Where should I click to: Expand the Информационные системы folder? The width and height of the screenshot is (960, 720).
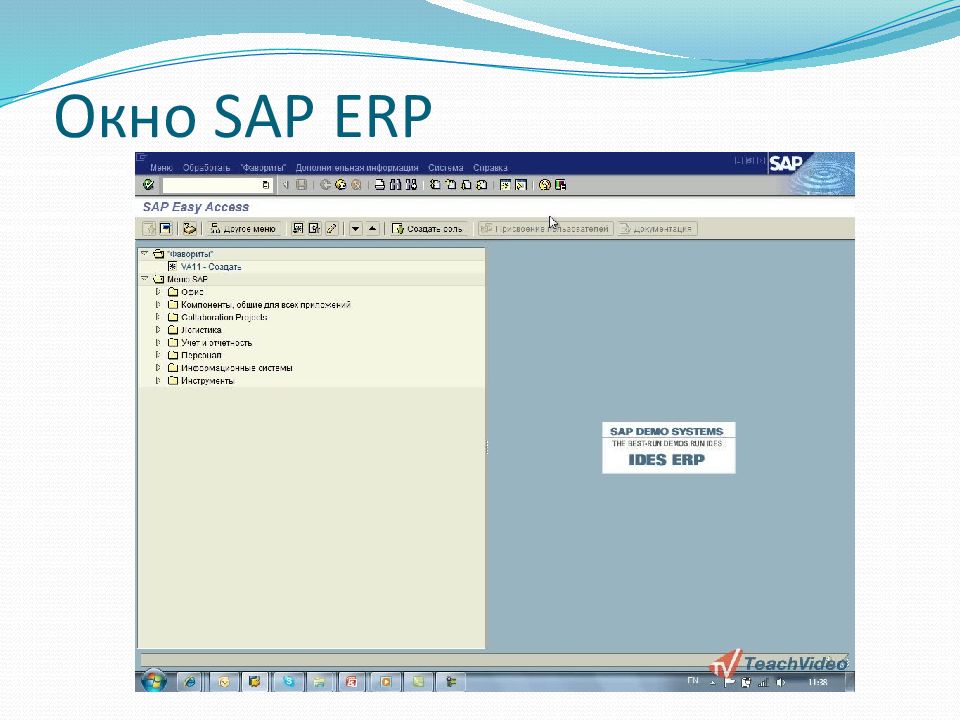coord(157,367)
